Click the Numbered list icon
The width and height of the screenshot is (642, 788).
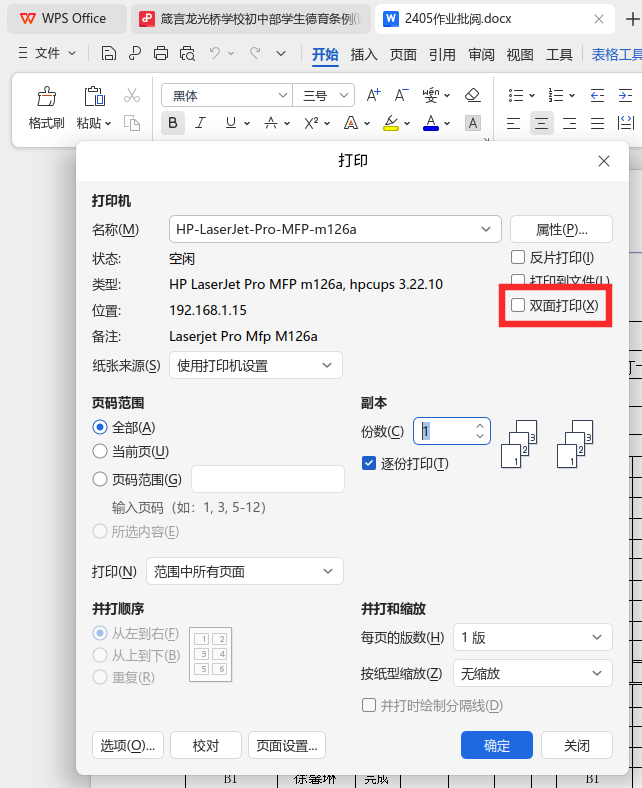coord(556,95)
